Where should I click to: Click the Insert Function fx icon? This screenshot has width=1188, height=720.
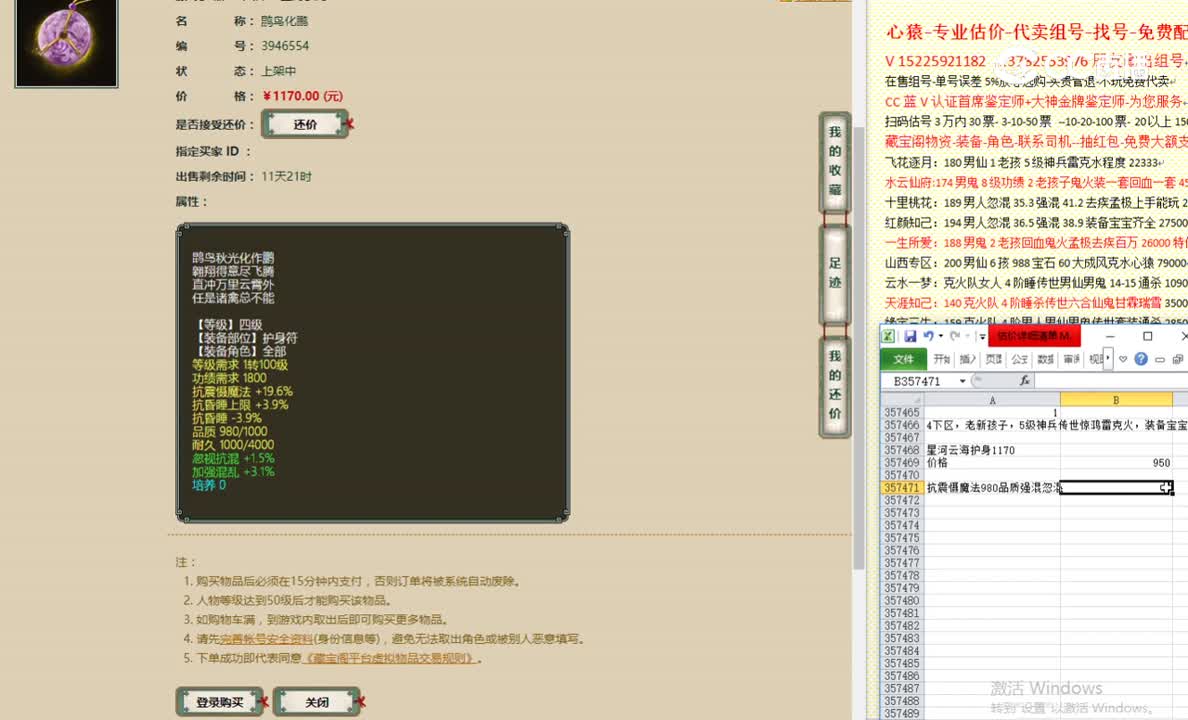[x=1025, y=380]
